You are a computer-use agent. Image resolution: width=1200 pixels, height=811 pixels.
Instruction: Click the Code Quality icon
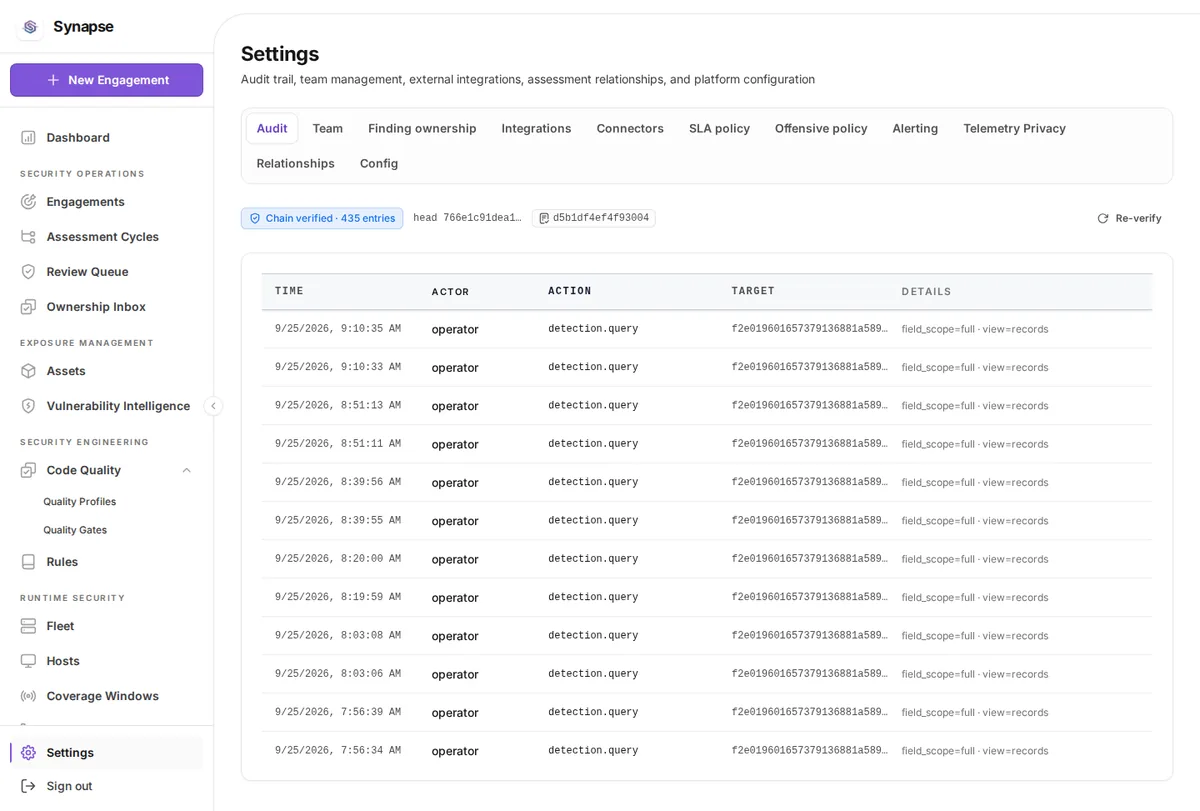coord(28,470)
